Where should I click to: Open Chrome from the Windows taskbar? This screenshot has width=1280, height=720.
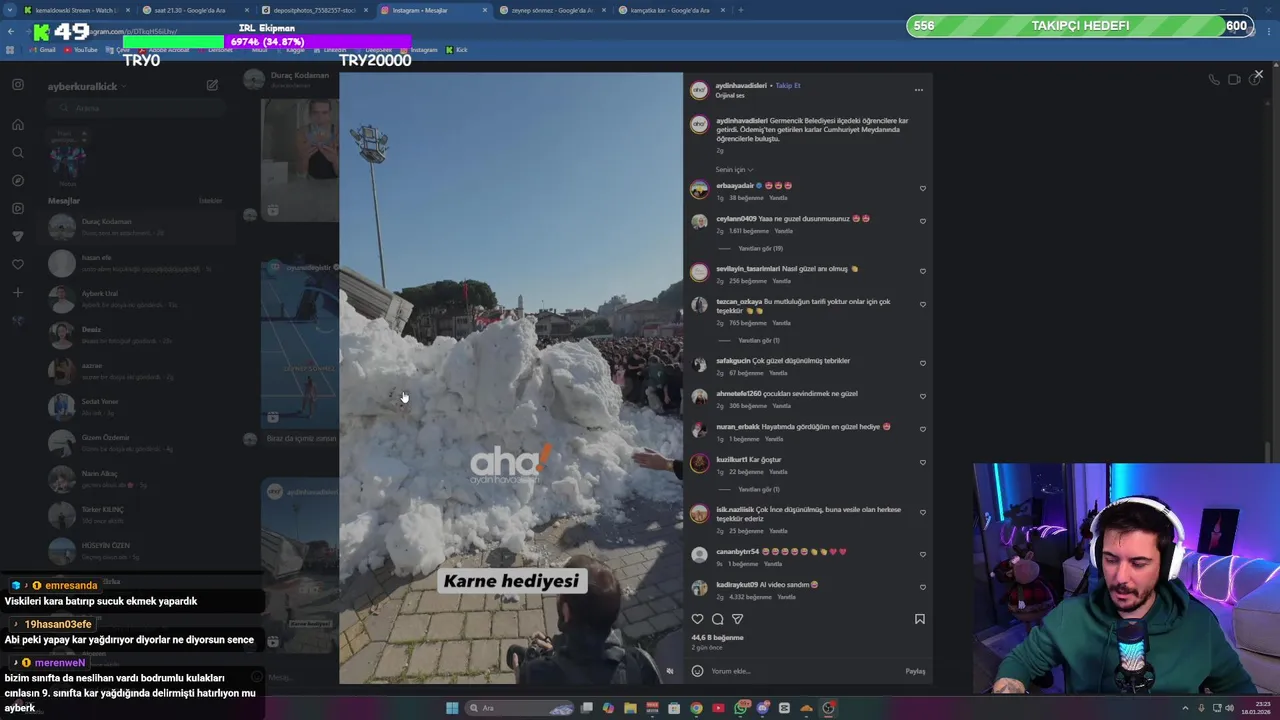696,708
